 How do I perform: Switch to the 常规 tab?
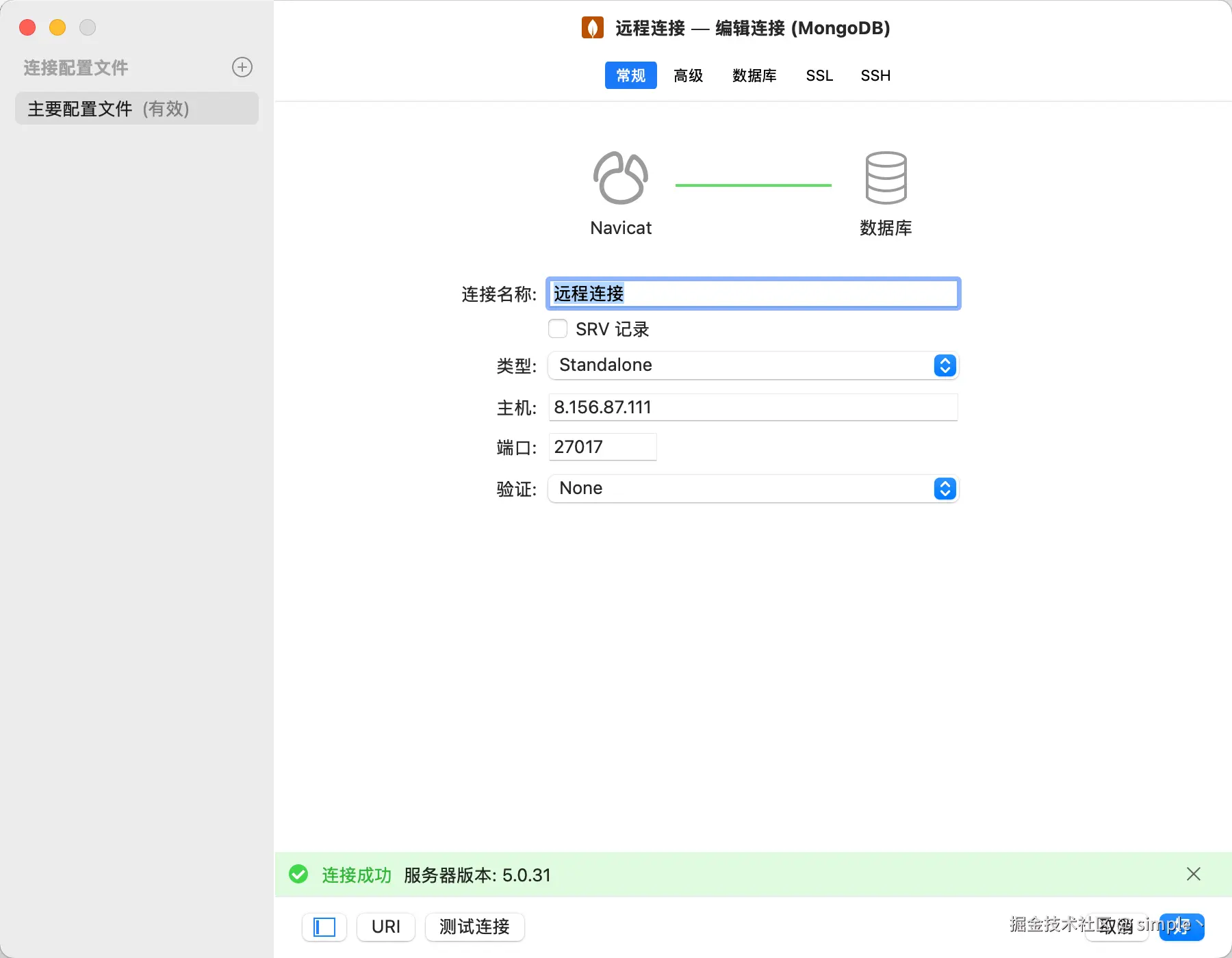coord(630,75)
